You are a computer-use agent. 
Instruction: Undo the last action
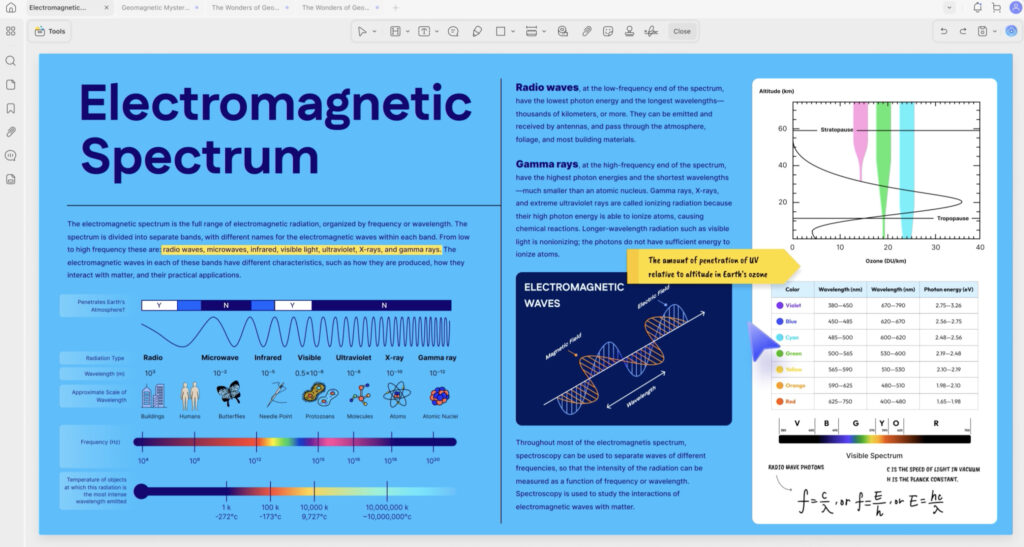[944, 31]
